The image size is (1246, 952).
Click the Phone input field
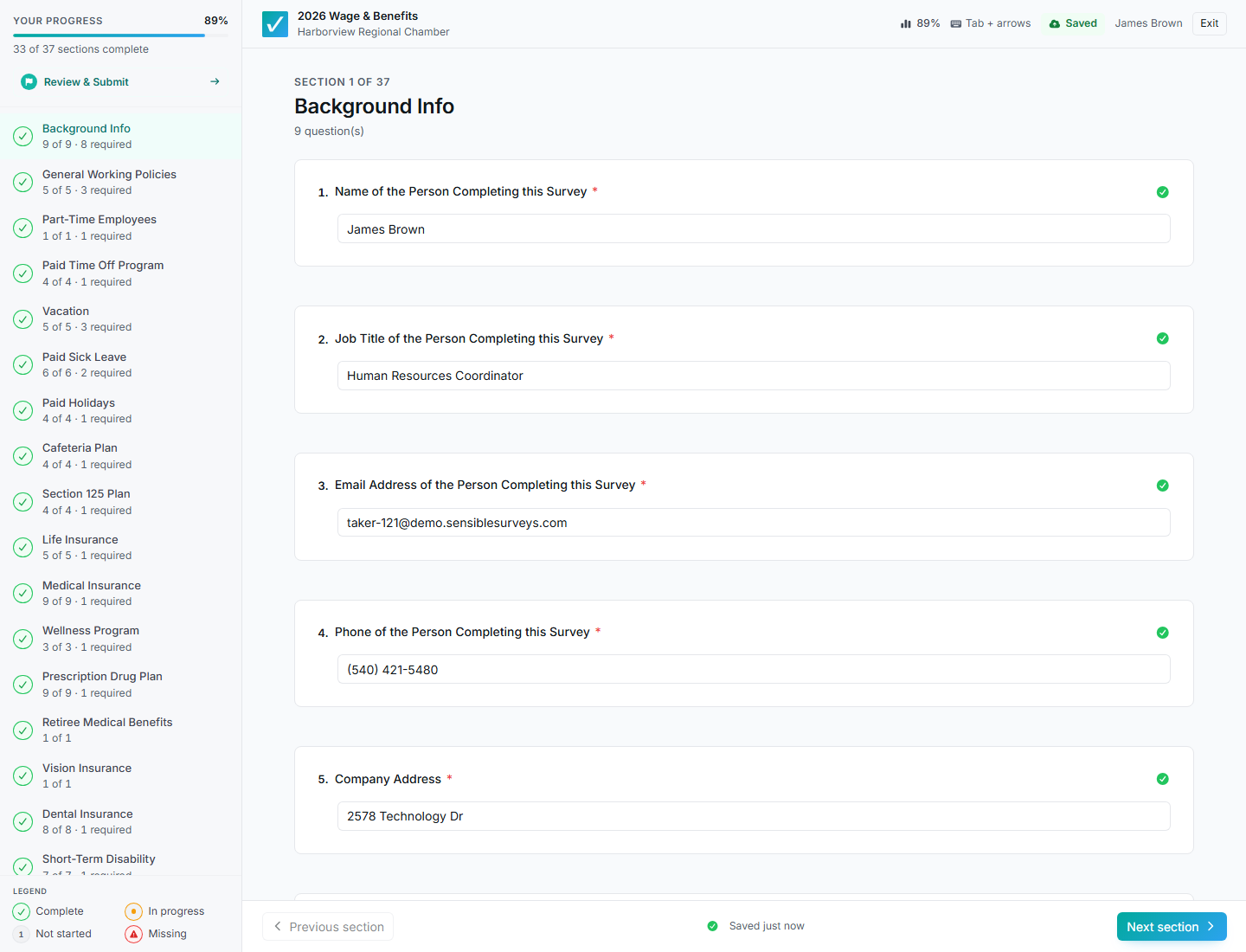754,669
